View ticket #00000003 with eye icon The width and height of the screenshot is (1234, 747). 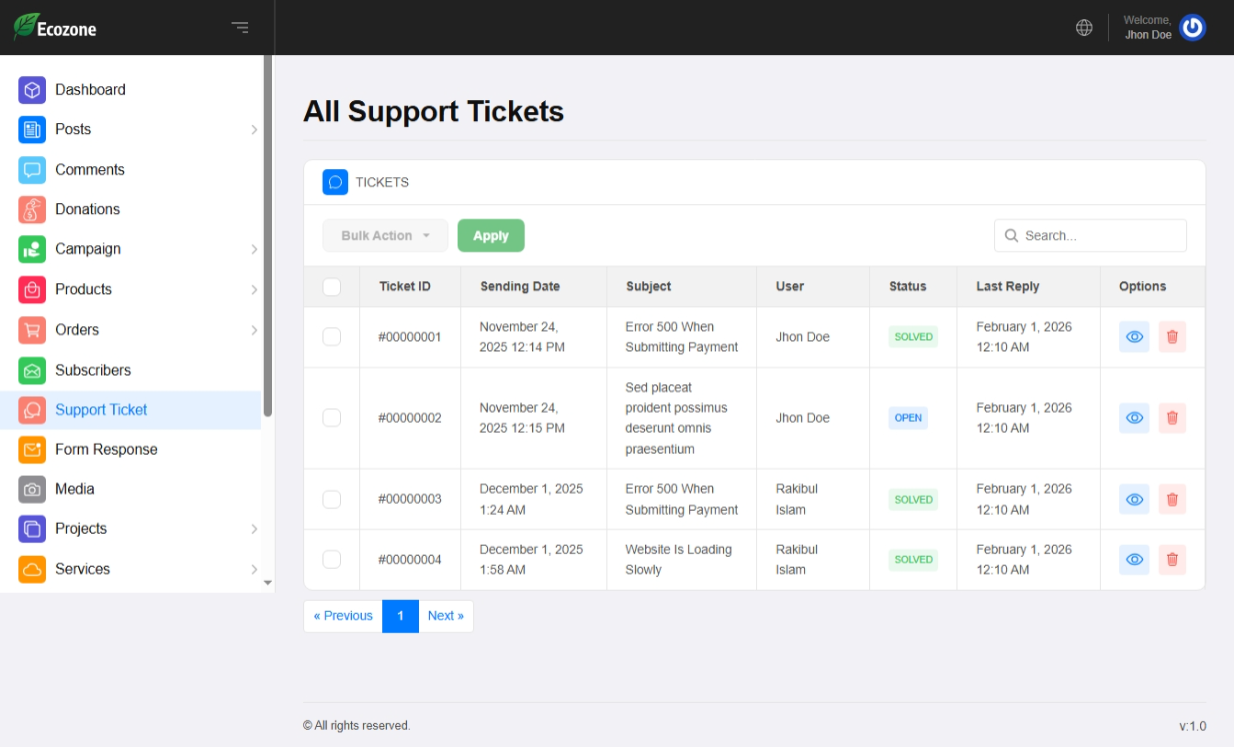1134,499
